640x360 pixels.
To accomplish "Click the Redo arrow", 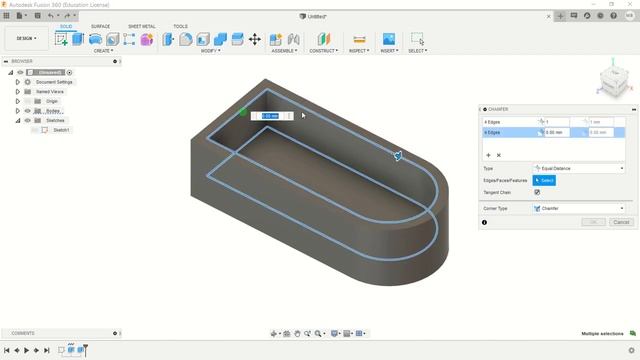I will click(67, 16).
